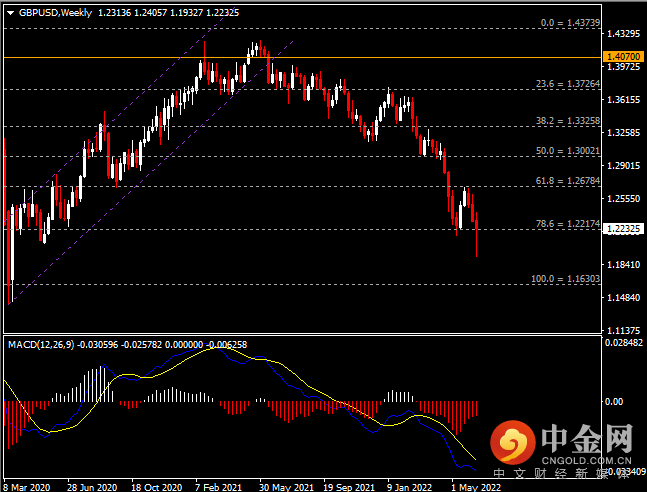647x492 pixels.
Task: Click the 1.22325 current price tag
Action: [623, 229]
